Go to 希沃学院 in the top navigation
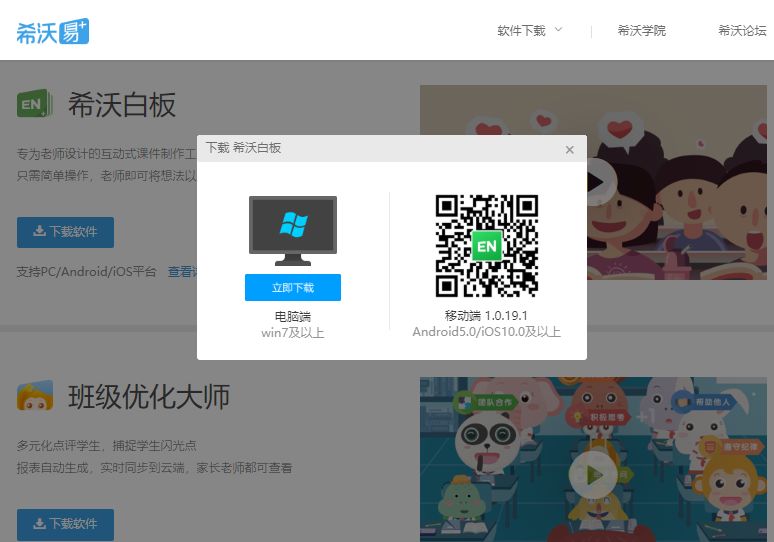Viewport: 774px width, 542px height. point(641,31)
